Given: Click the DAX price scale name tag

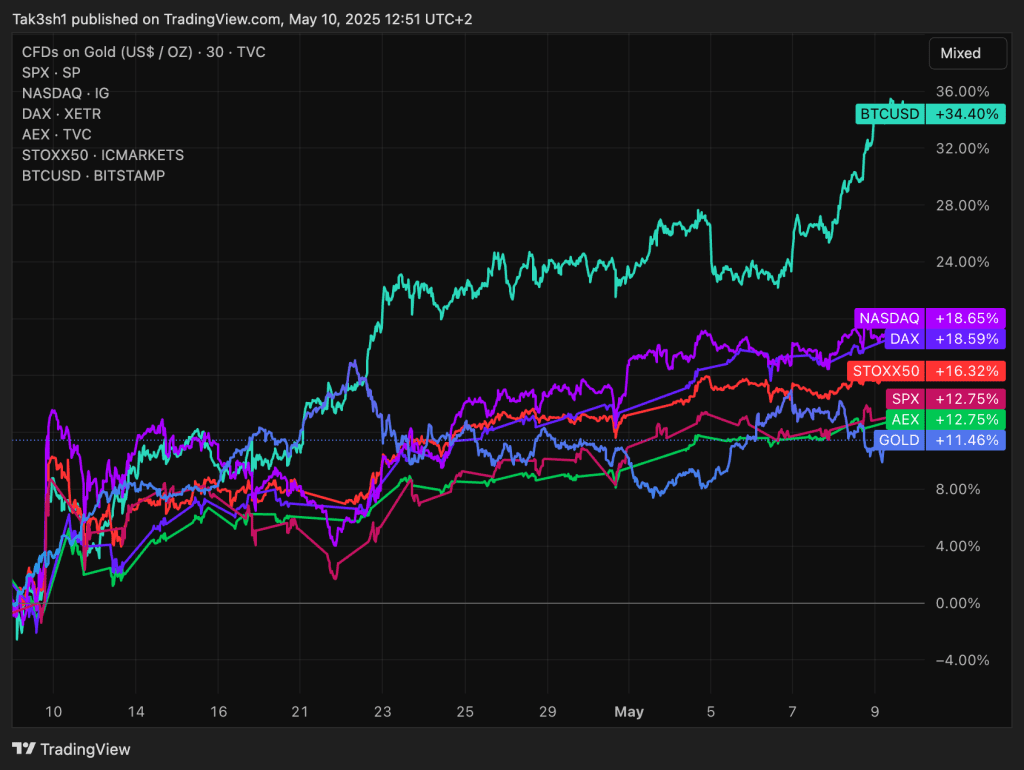Looking at the screenshot, I should point(904,339).
